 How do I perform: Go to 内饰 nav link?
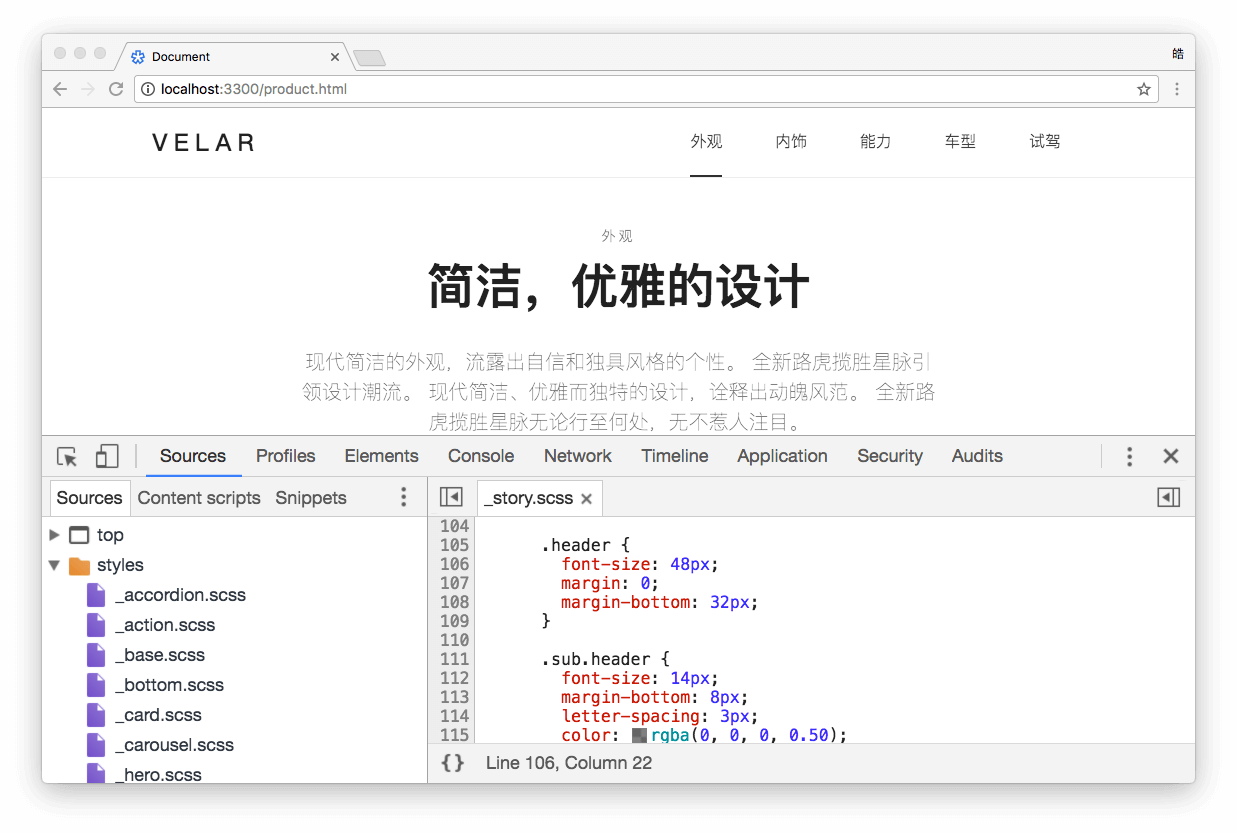791,142
